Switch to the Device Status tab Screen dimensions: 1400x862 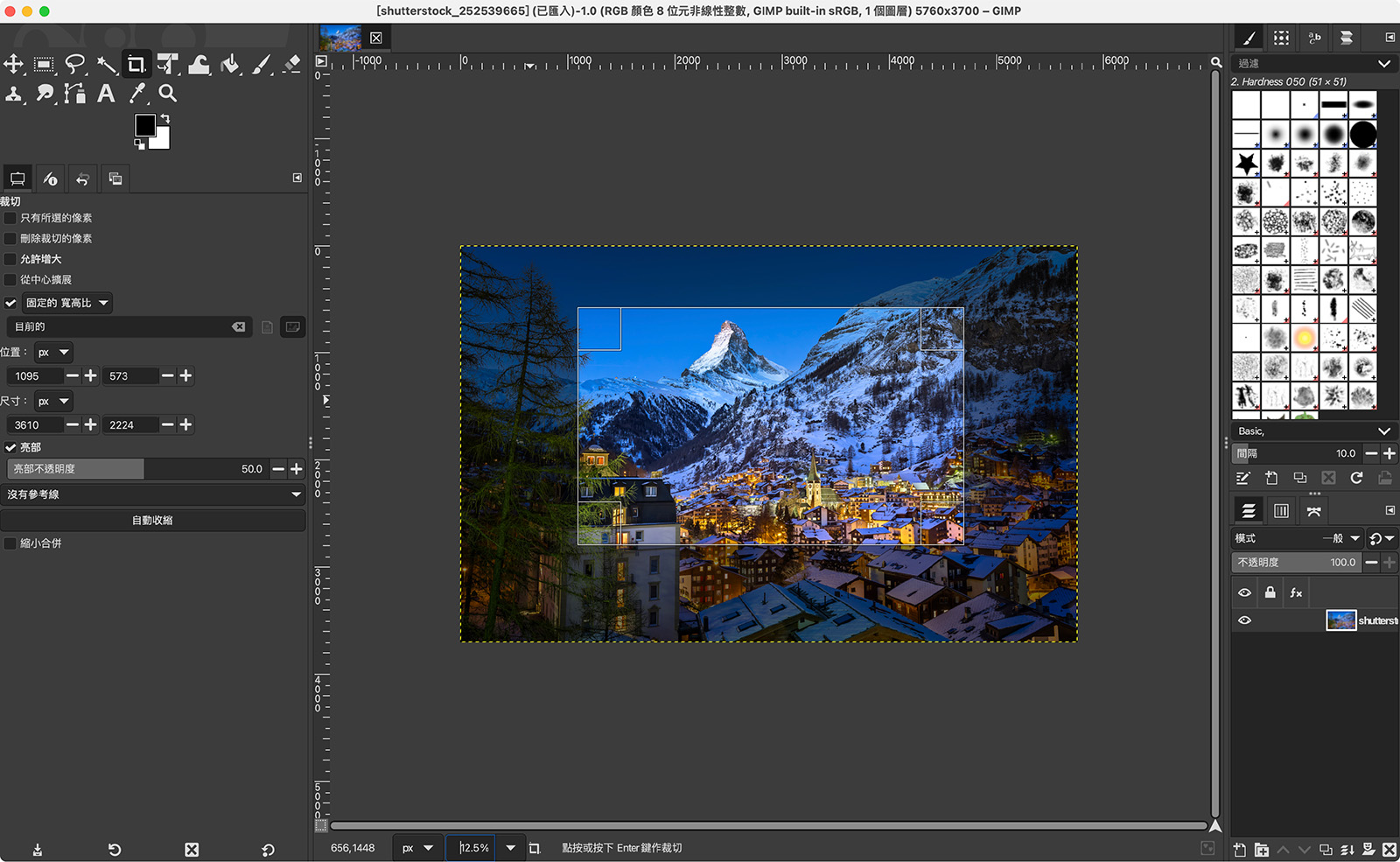tap(50, 179)
